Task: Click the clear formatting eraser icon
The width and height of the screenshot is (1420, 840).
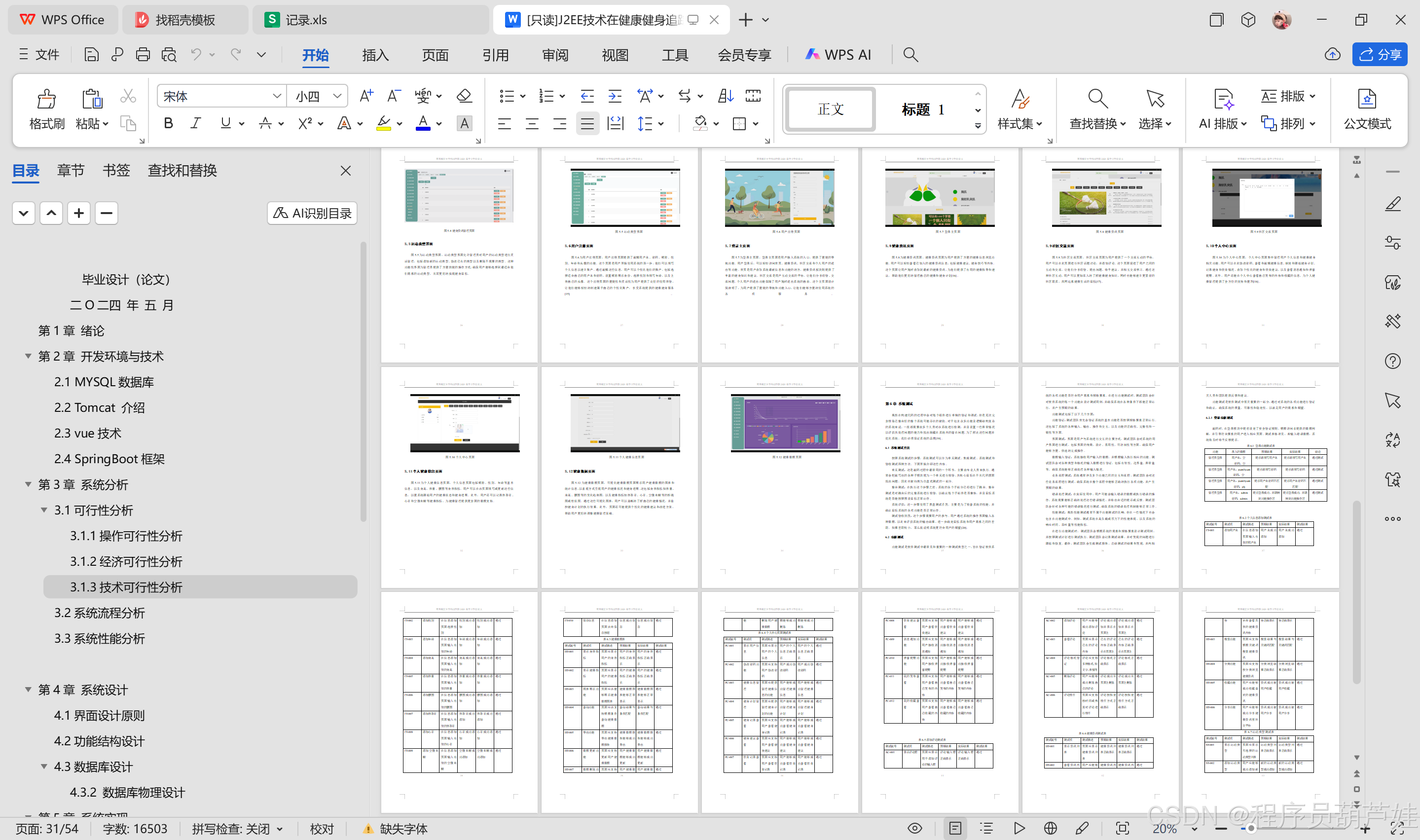Action: click(x=464, y=96)
